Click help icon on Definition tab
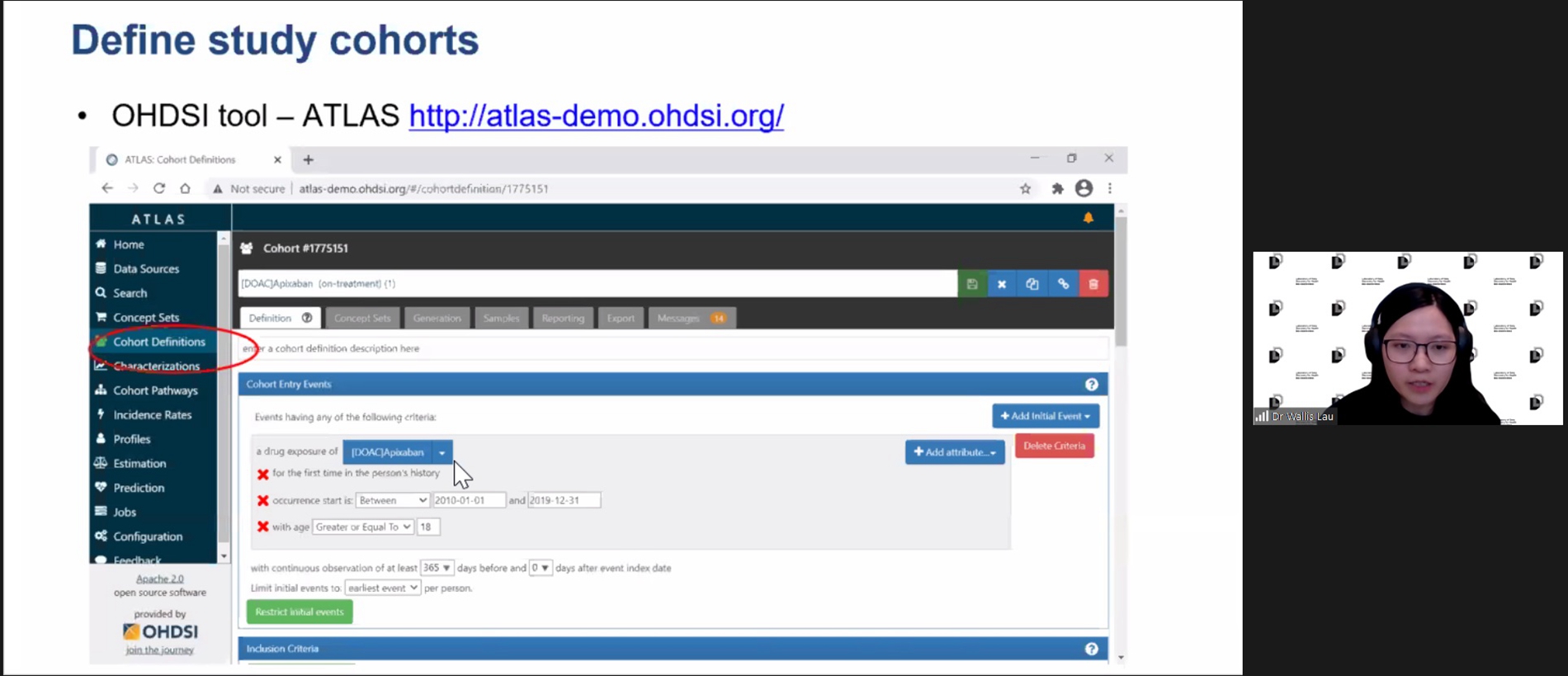Viewport: 1568px width, 676px height. (x=307, y=318)
